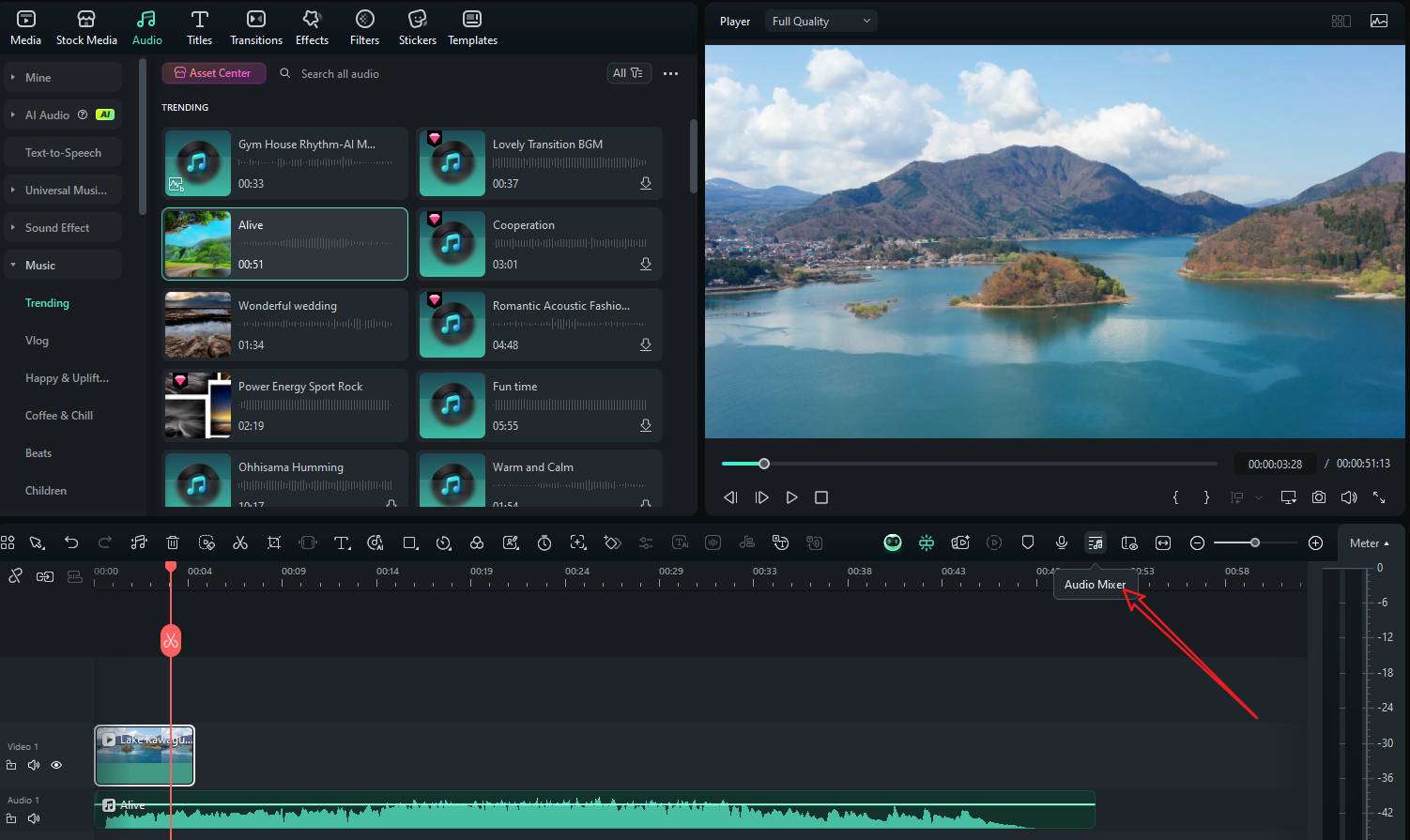The image size is (1410, 840).
Task: Select the crop tool in timeline toolbar
Action: 274,542
